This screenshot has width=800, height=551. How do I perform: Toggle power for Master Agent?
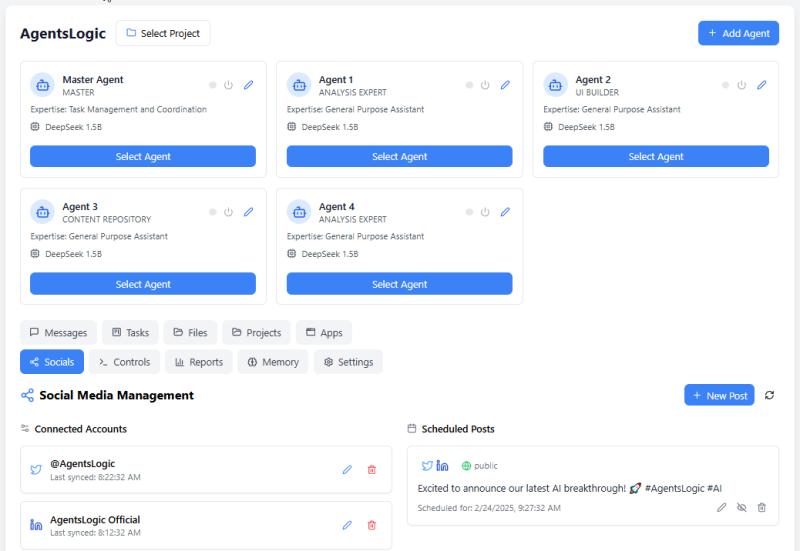[x=229, y=85]
